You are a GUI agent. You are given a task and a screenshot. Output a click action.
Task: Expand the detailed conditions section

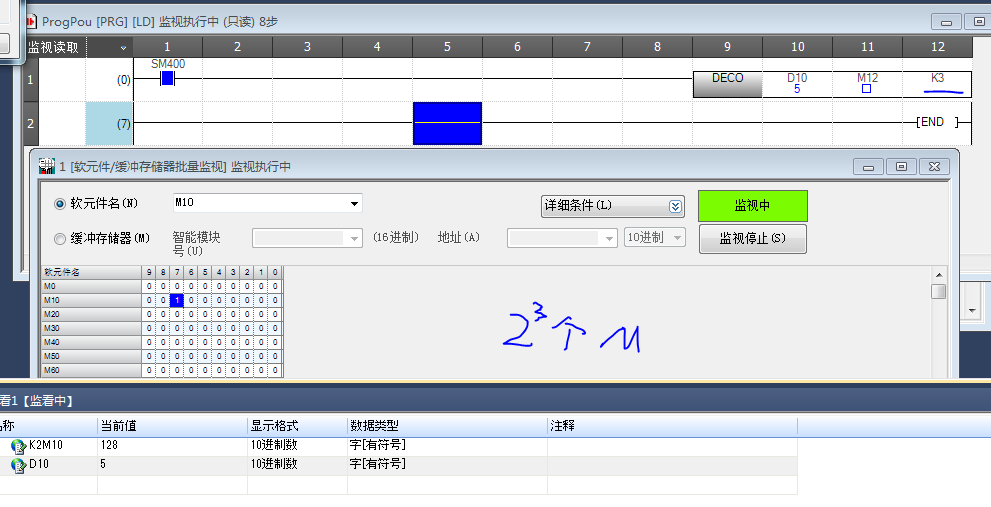click(x=675, y=206)
